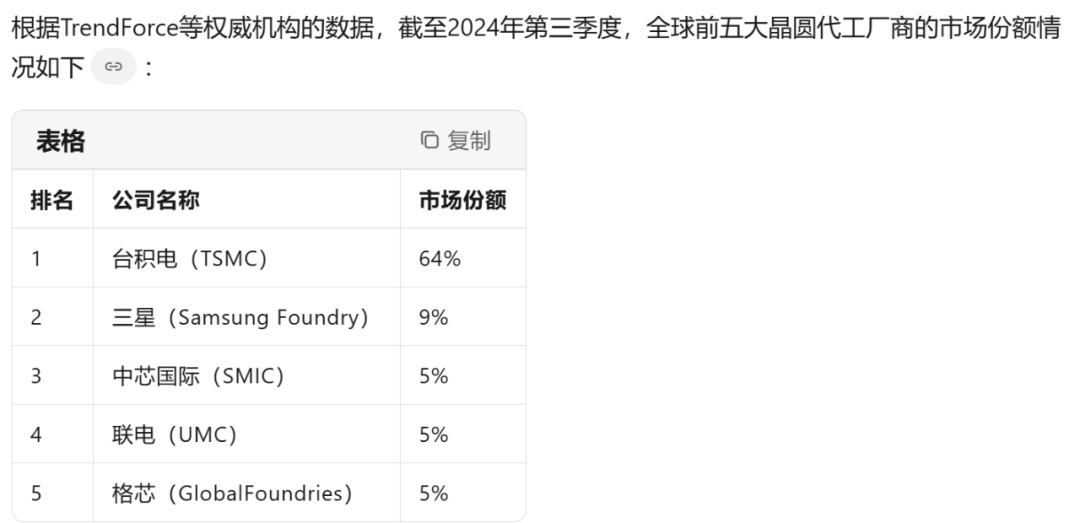Click the 排名 column header

pyautogui.click(x=52, y=200)
